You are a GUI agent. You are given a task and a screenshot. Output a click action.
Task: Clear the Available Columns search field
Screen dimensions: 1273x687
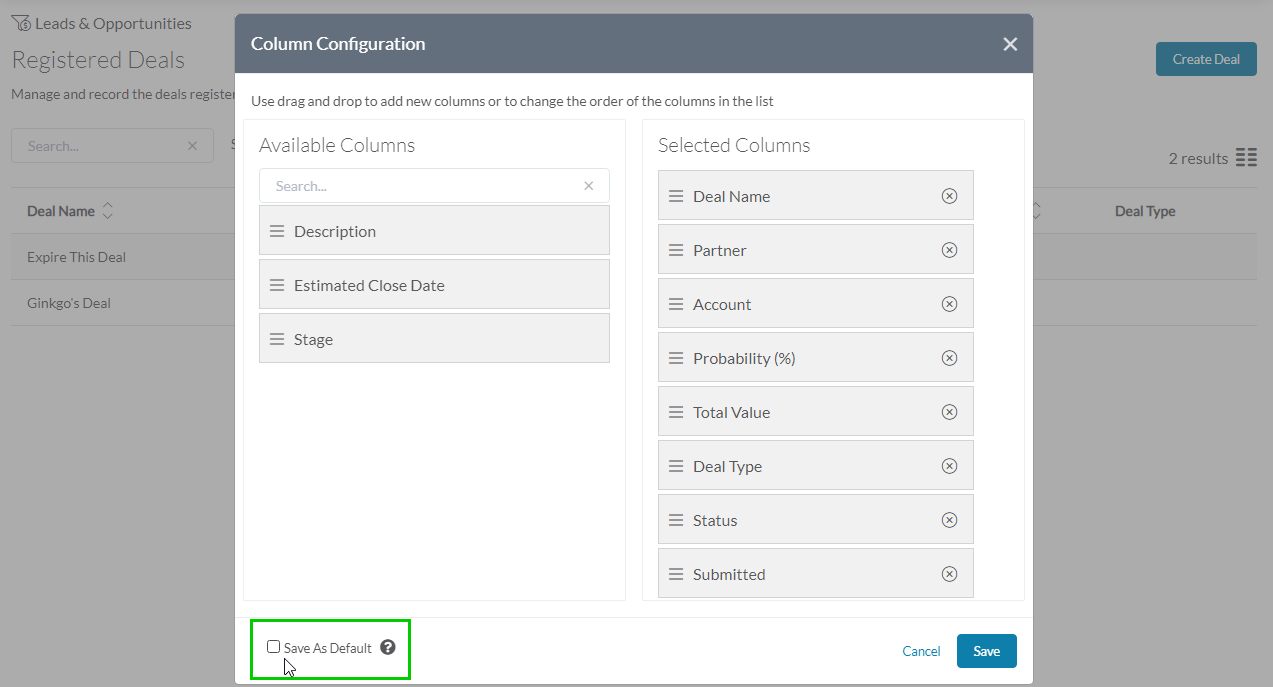(589, 186)
